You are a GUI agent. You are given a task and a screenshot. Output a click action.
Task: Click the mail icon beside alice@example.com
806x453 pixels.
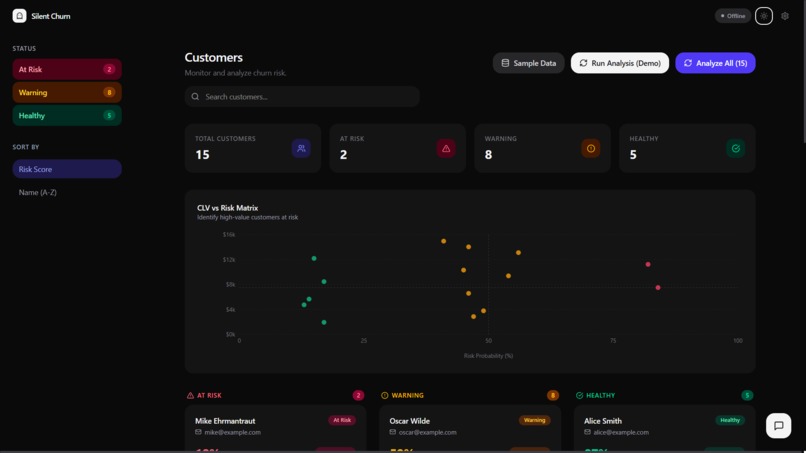coord(588,432)
